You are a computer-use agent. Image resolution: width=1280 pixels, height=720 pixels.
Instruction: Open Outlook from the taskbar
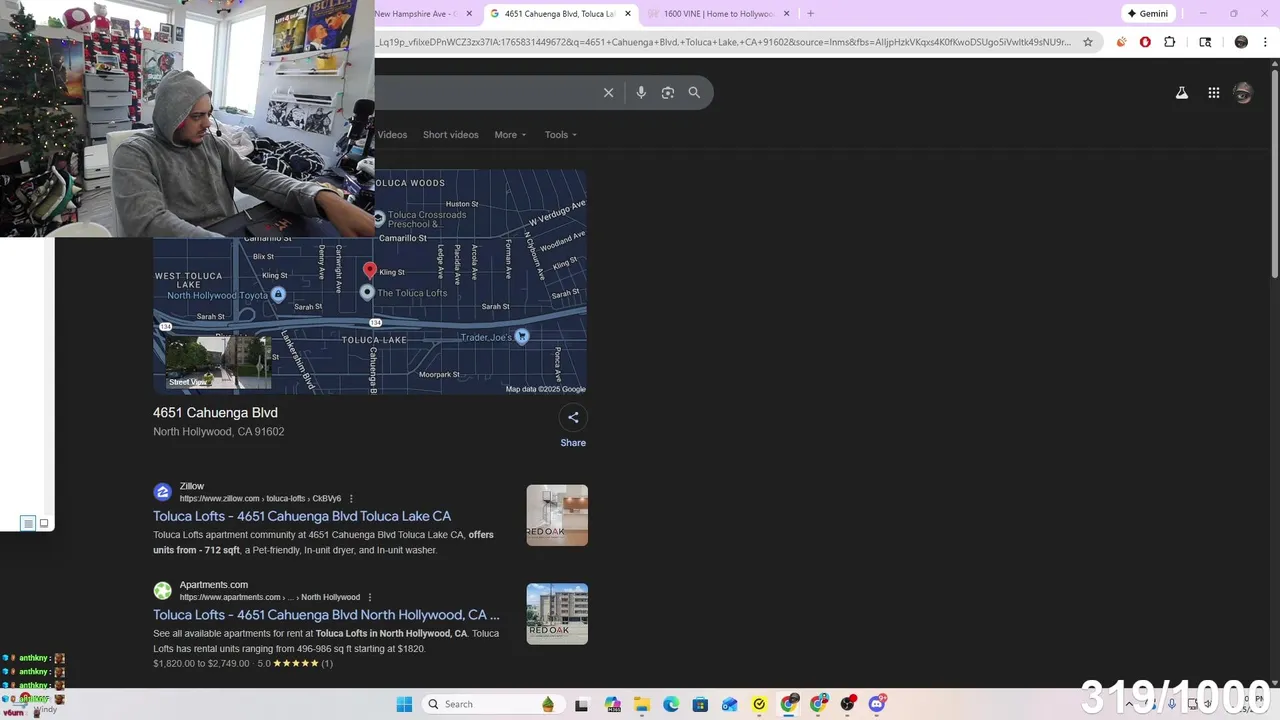click(730, 704)
